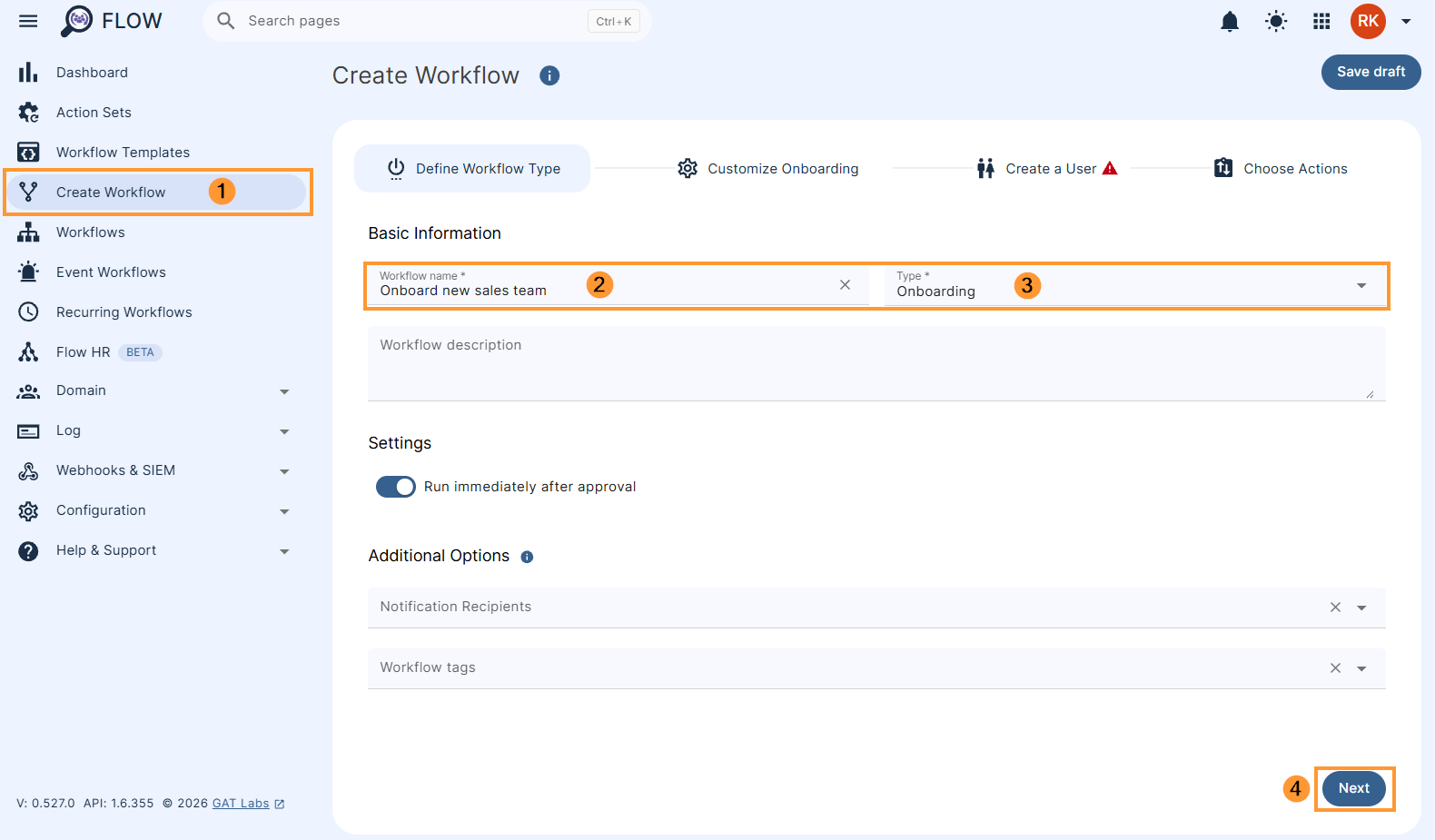Screen dimensions: 1435x840
Task: Clear Workflow tags selection
Action: [1335, 668]
